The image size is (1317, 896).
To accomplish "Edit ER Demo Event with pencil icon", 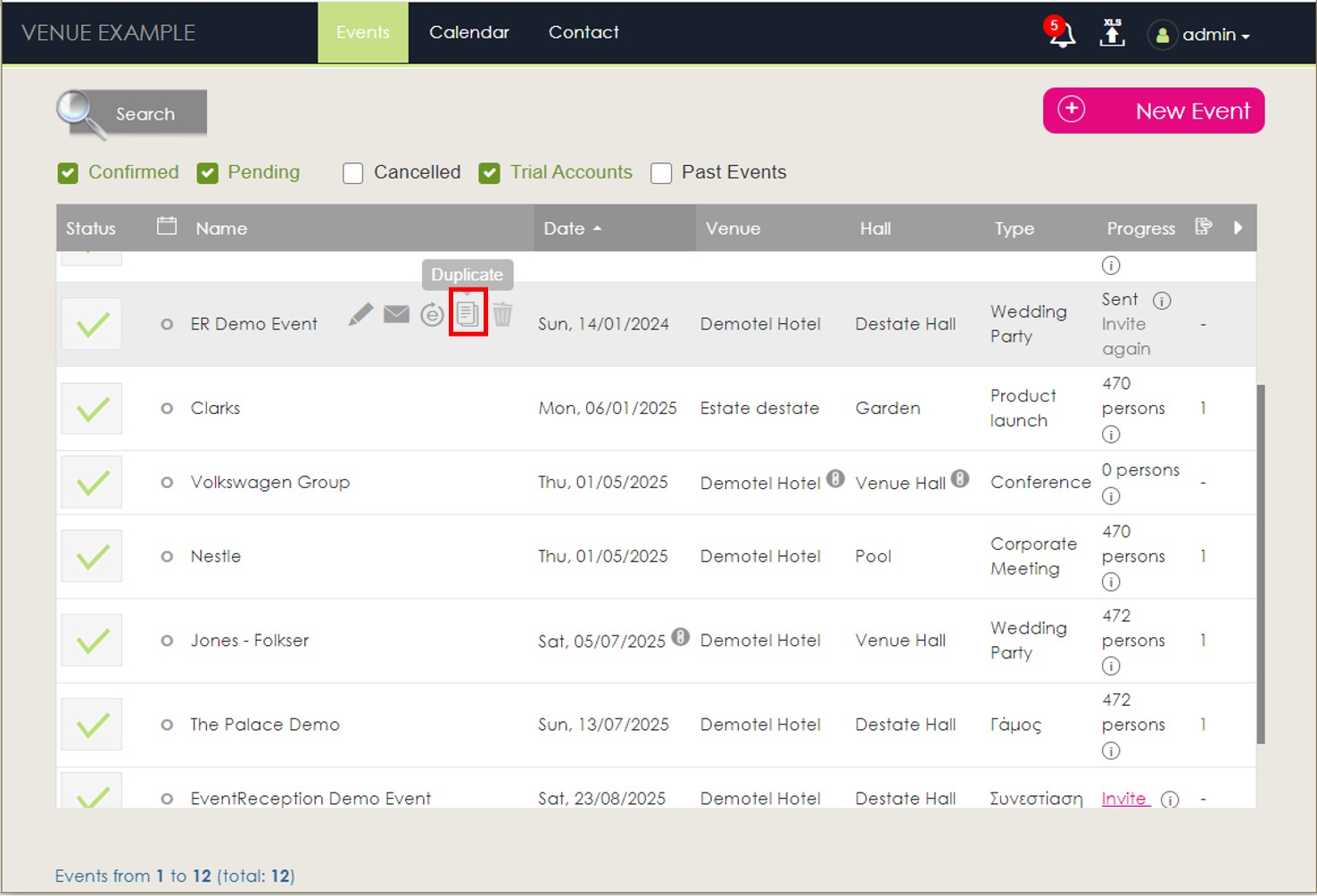I will [360, 314].
